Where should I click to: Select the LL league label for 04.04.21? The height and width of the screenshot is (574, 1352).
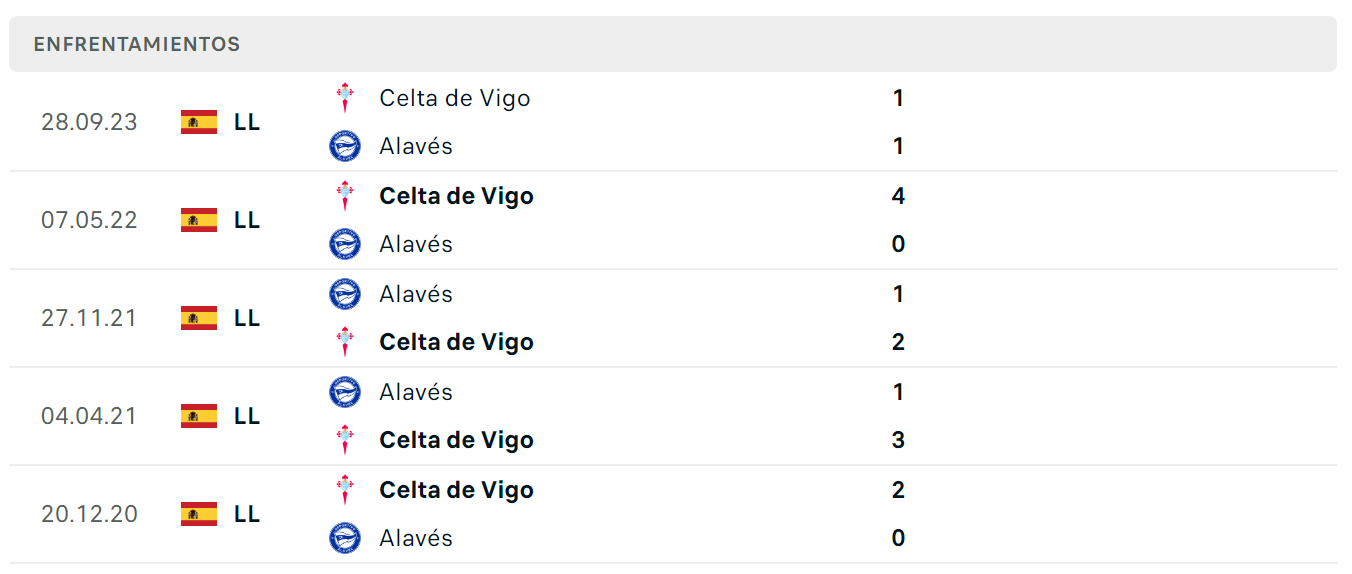tap(247, 416)
